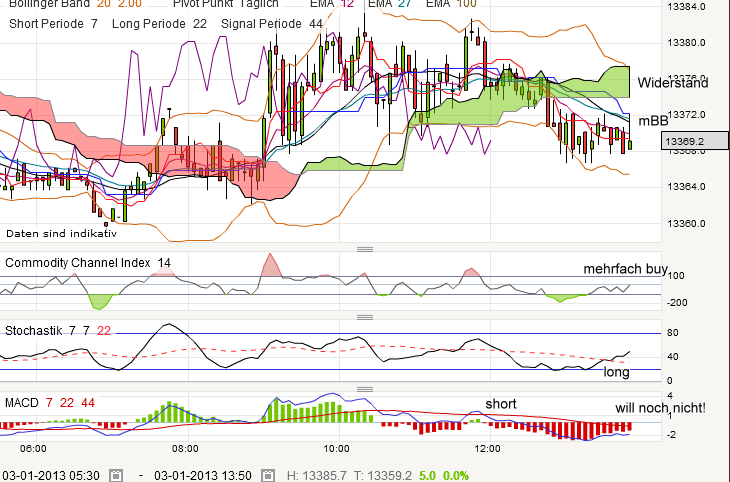
Task: Click the mBB annotation on the chart
Action: pyautogui.click(x=653, y=121)
